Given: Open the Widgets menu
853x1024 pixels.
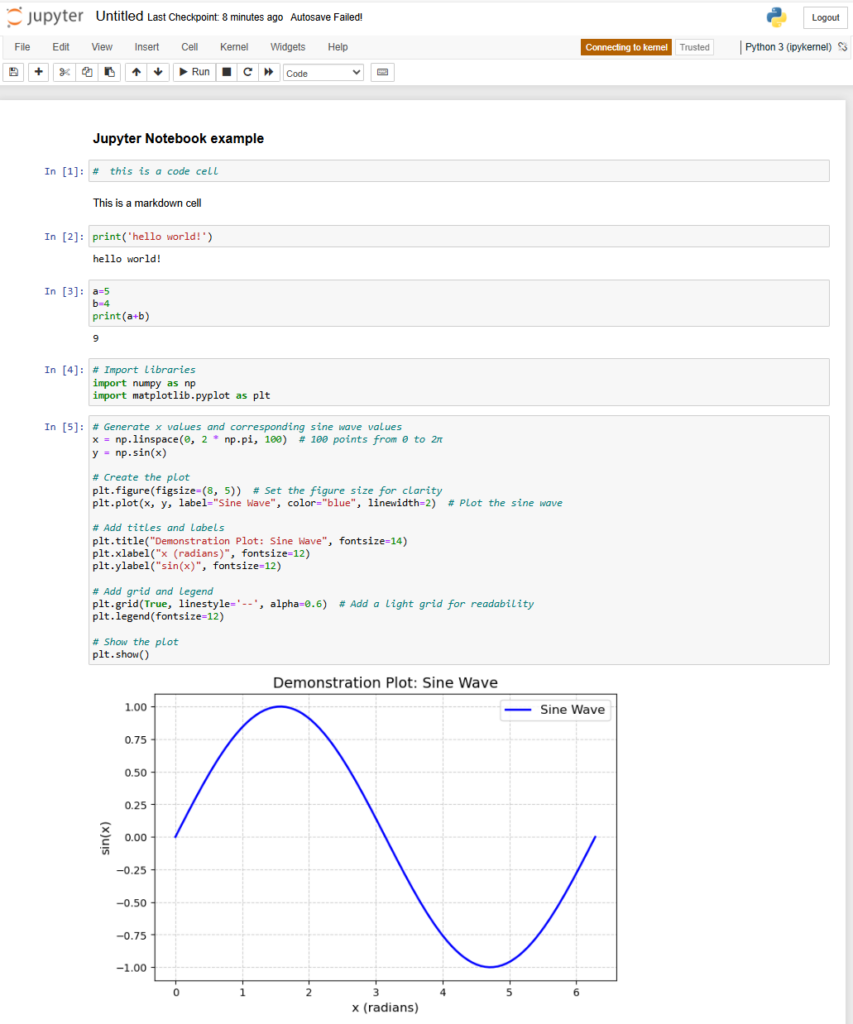Looking at the screenshot, I should [288, 47].
